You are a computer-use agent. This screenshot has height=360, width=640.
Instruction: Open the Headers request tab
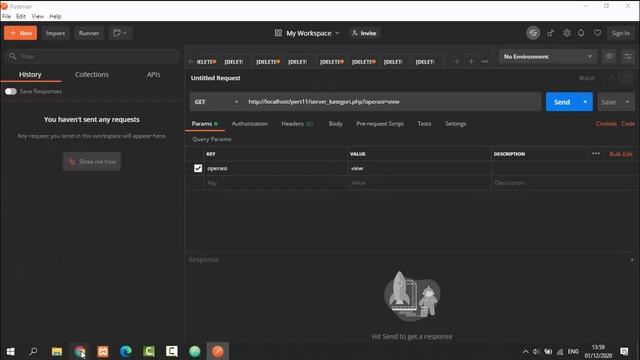click(x=297, y=124)
